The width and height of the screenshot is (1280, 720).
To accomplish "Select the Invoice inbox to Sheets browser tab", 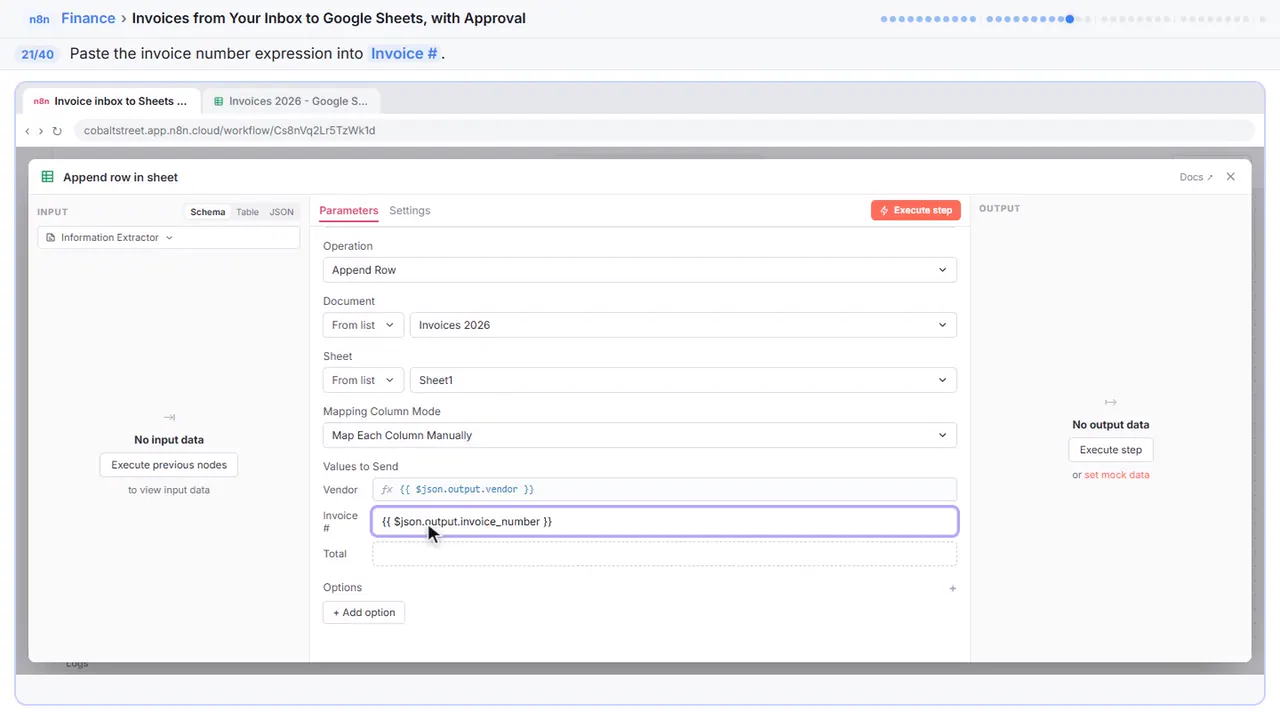I will [x=112, y=101].
